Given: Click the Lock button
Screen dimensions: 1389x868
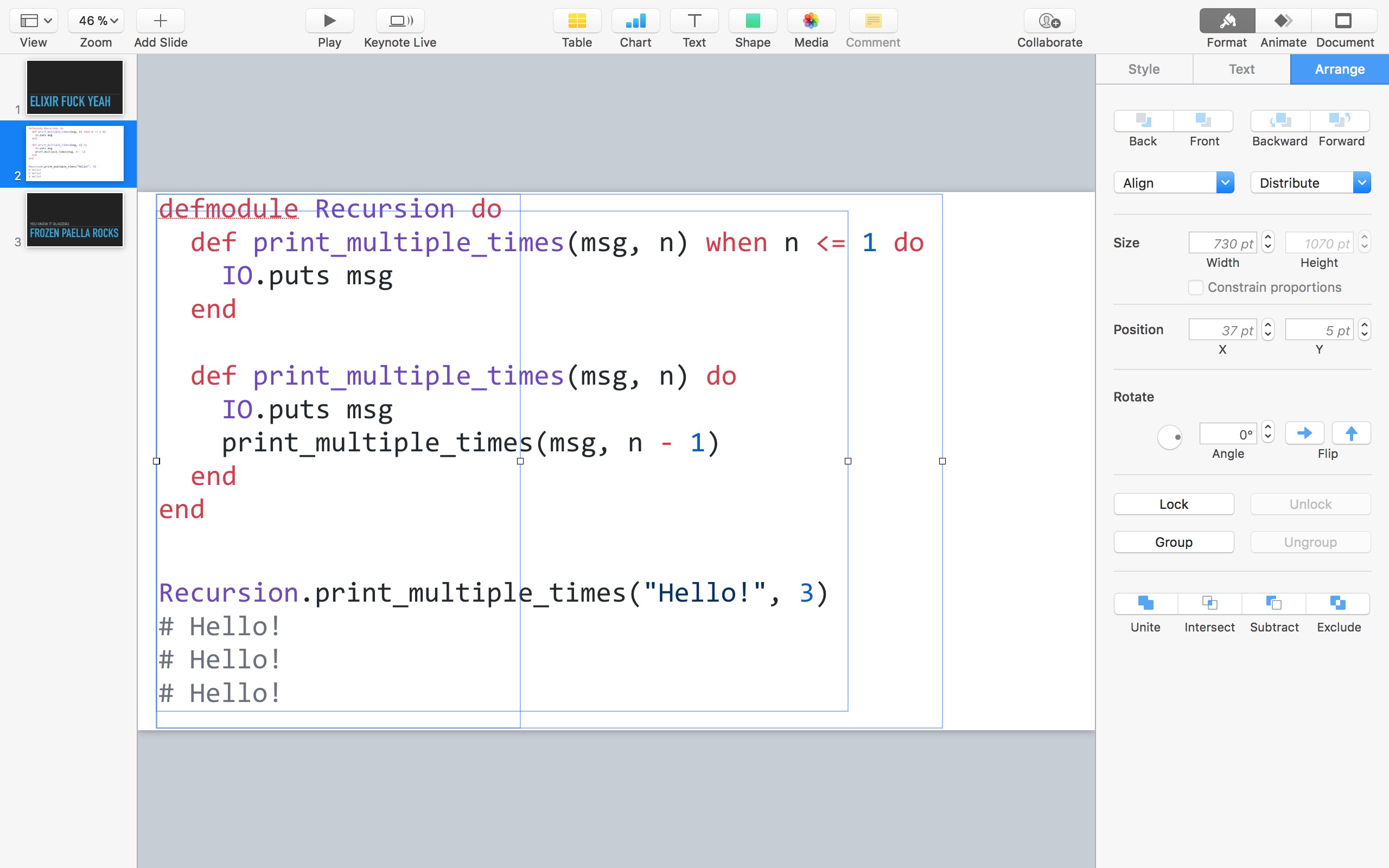Looking at the screenshot, I should 1173,504.
